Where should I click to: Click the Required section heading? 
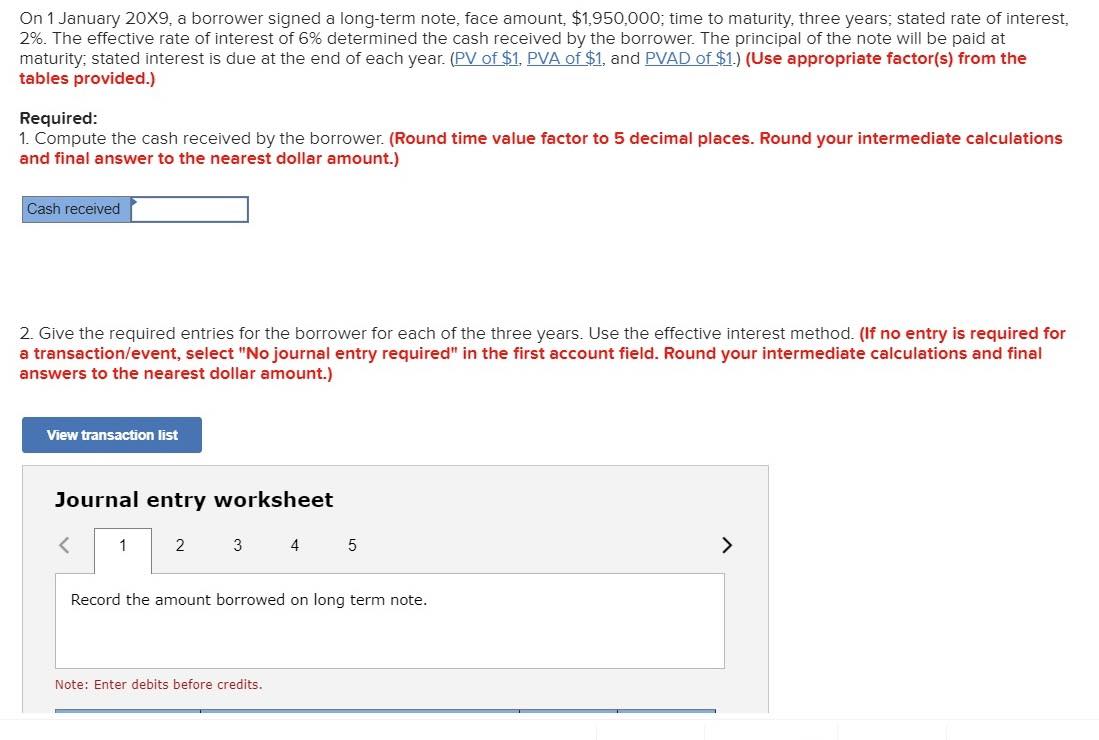point(51,117)
